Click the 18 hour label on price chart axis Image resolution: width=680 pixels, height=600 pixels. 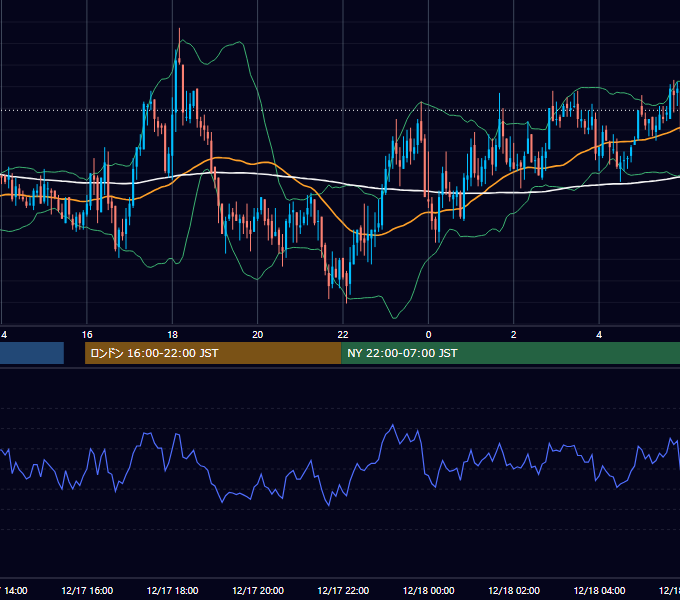point(173,335)
